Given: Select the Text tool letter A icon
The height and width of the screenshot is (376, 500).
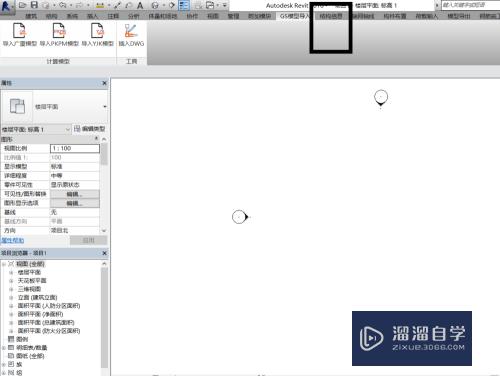Looking at the screenshot, I should [x=140, y=5].
